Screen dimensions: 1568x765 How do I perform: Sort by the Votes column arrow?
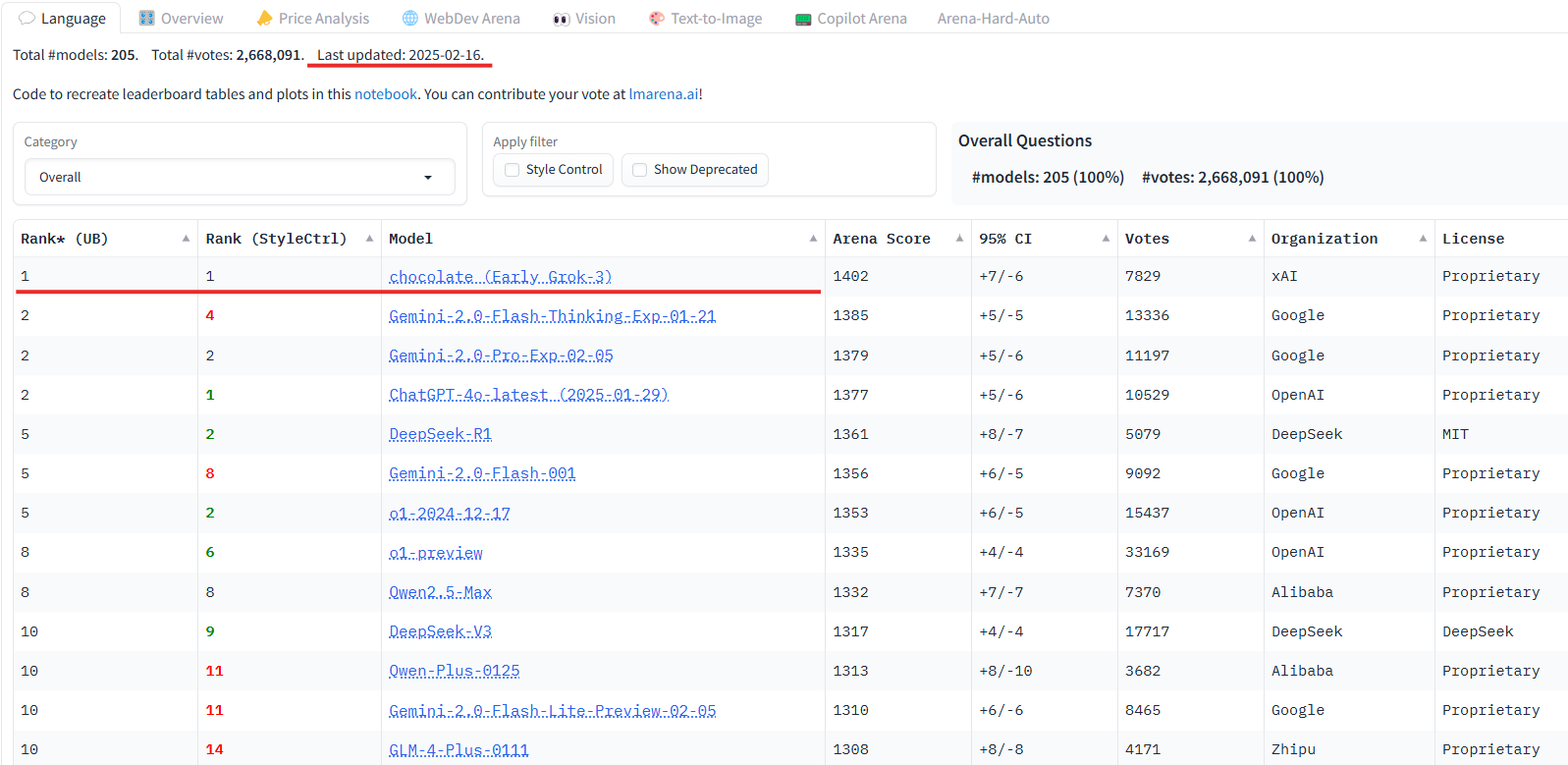[x=1252, y=239]
